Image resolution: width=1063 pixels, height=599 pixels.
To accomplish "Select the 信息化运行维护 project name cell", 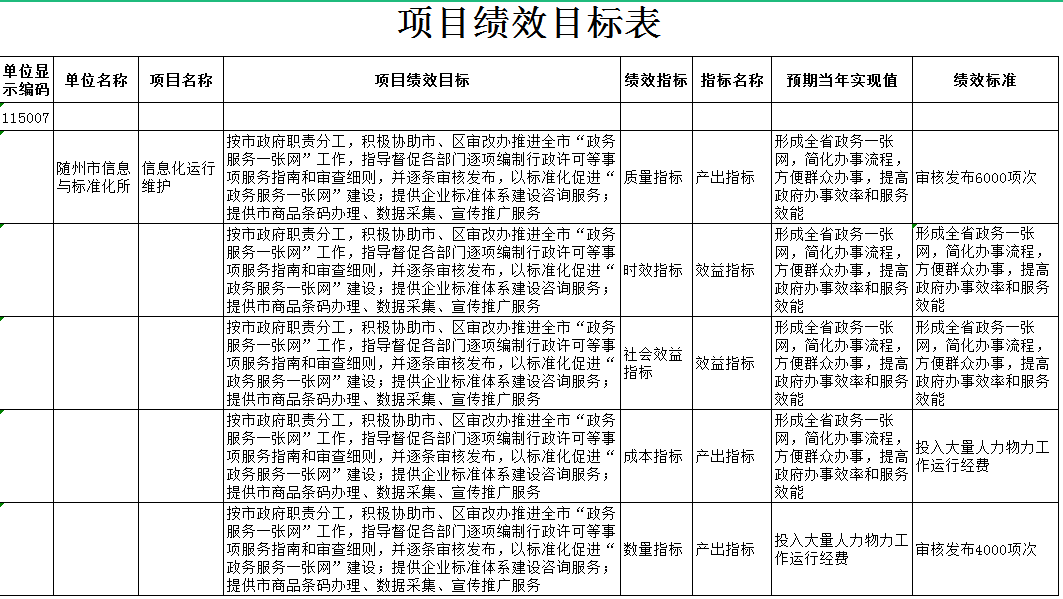I will (181, 177).
